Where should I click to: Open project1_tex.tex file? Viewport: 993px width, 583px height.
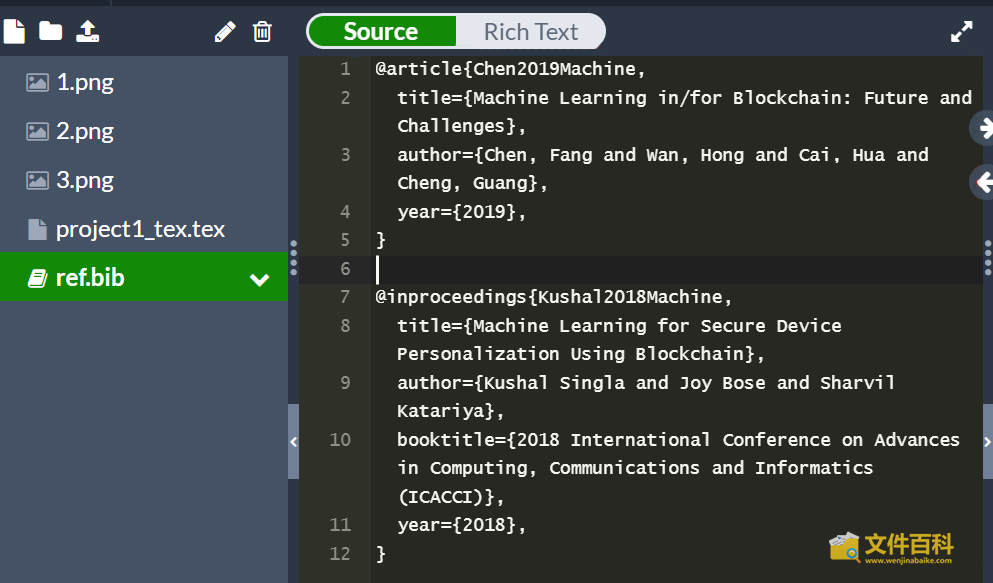140,230
